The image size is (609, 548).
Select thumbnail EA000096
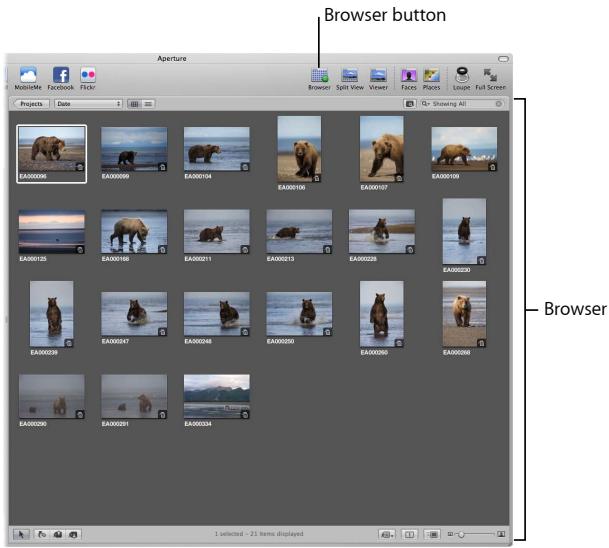[52, 149]
